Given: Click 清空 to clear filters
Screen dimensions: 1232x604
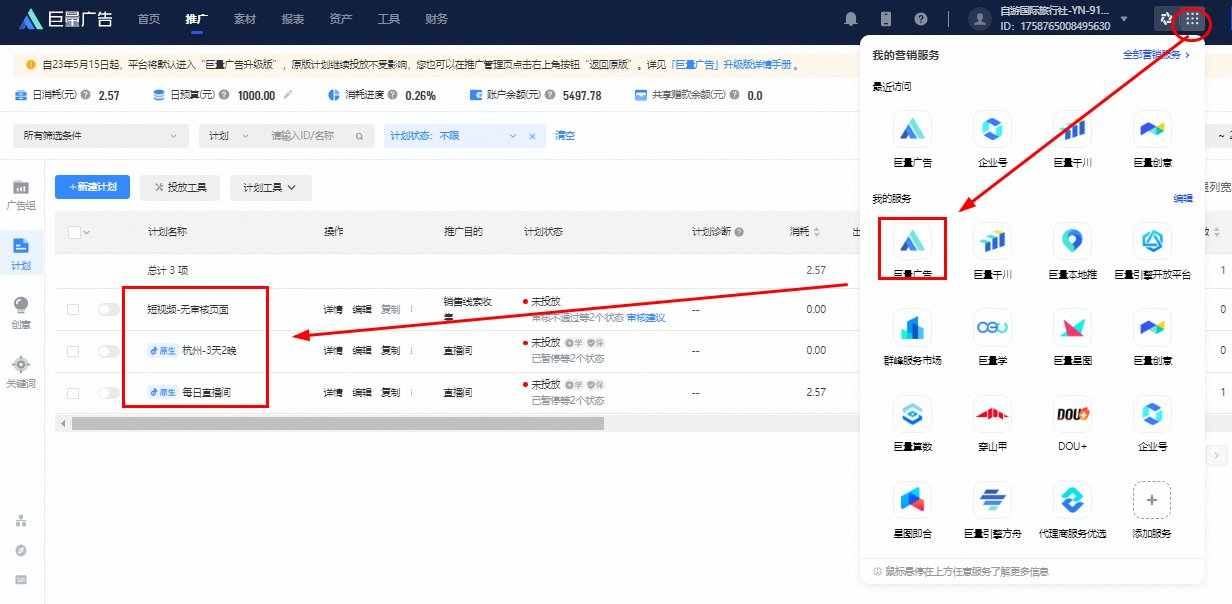Looking at the screenshot, I should point(565,136).
